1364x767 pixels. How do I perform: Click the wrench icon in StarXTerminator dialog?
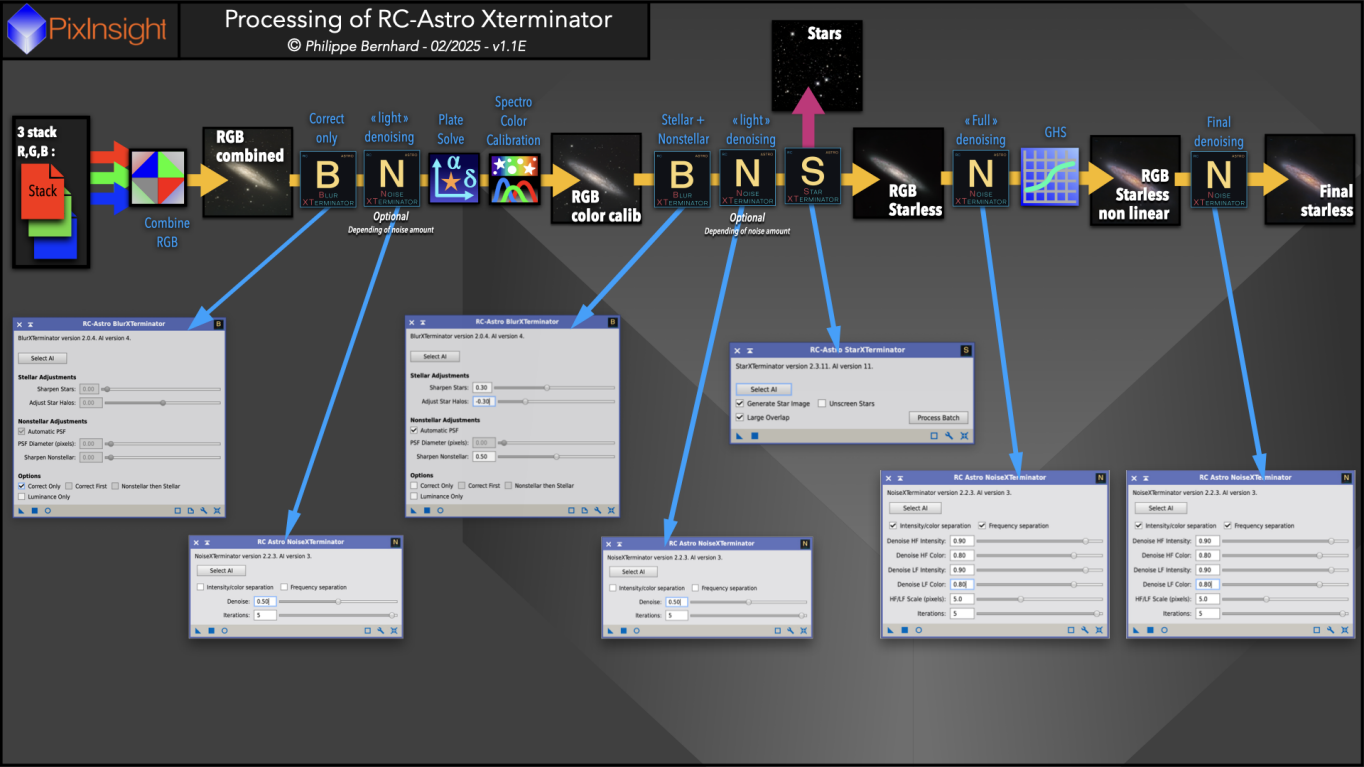click(x=949, y=436)
